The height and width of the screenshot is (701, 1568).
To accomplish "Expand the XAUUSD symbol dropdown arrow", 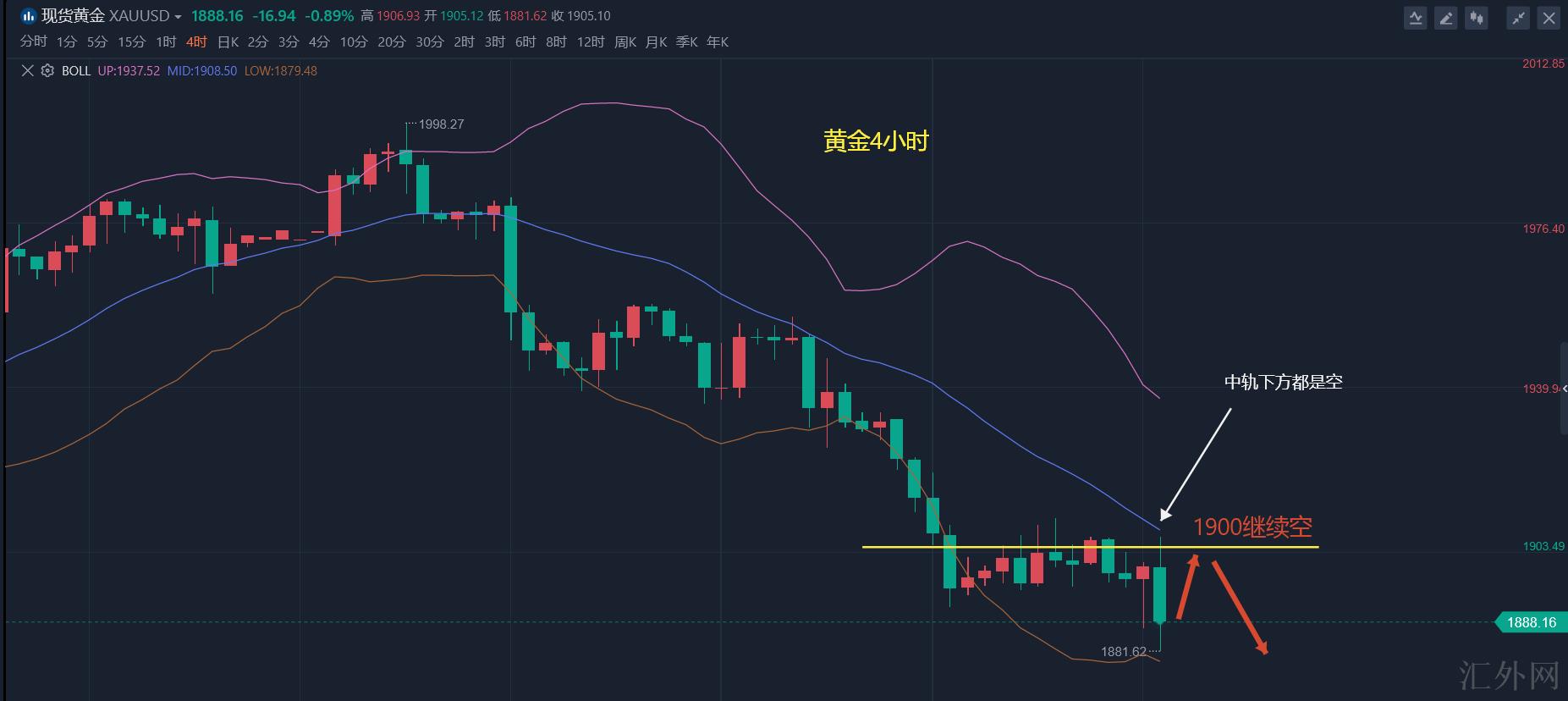I will pos(178,17).
